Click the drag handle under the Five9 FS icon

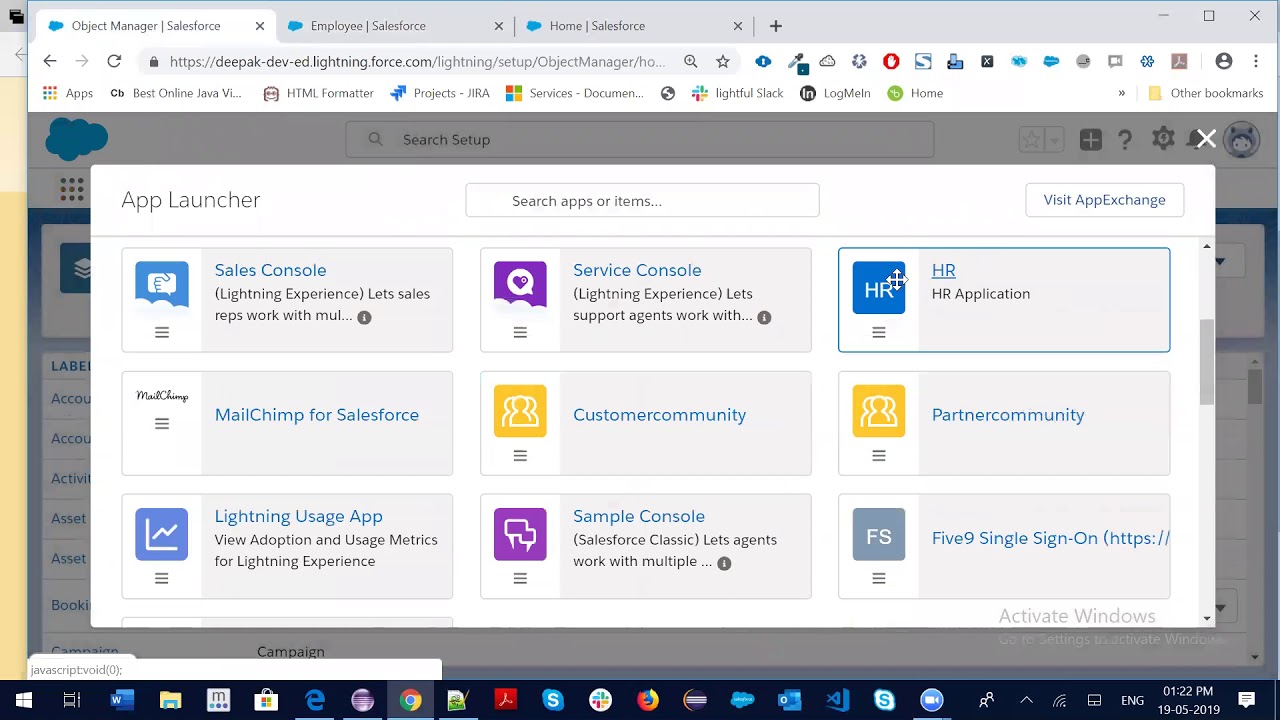[x=879, y=579]
